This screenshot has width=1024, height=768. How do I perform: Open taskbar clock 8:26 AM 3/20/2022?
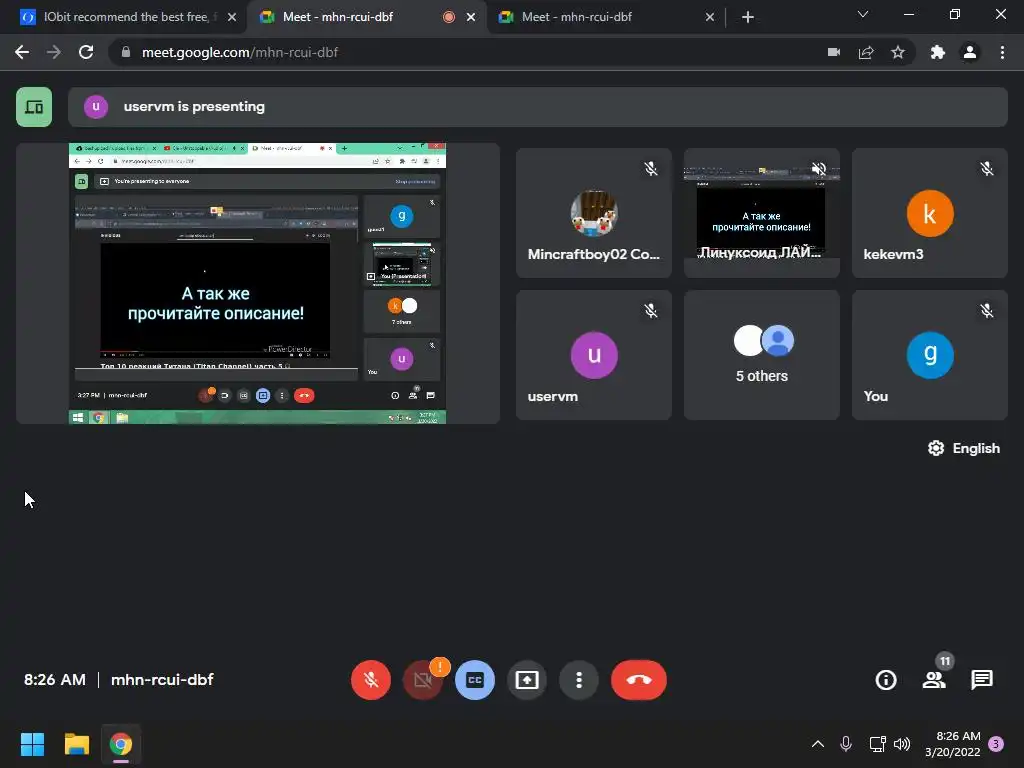click(x=953, y=744)
